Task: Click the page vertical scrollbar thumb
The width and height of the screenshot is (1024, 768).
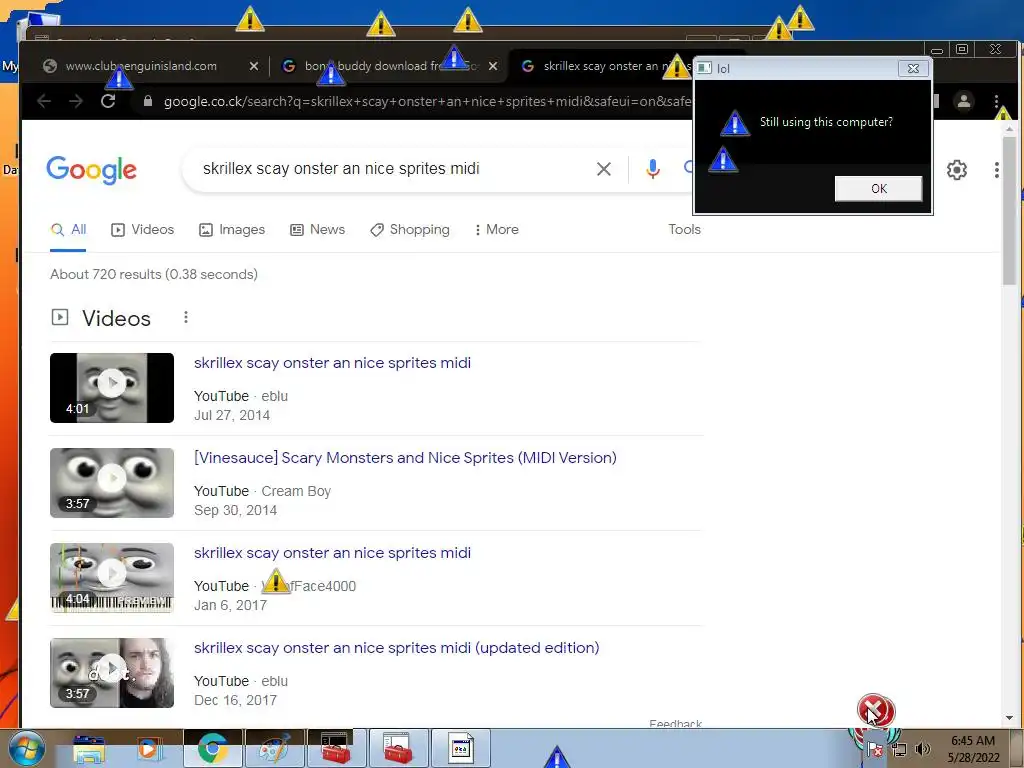Action: pyautogui.click(x=1010, y=209)
